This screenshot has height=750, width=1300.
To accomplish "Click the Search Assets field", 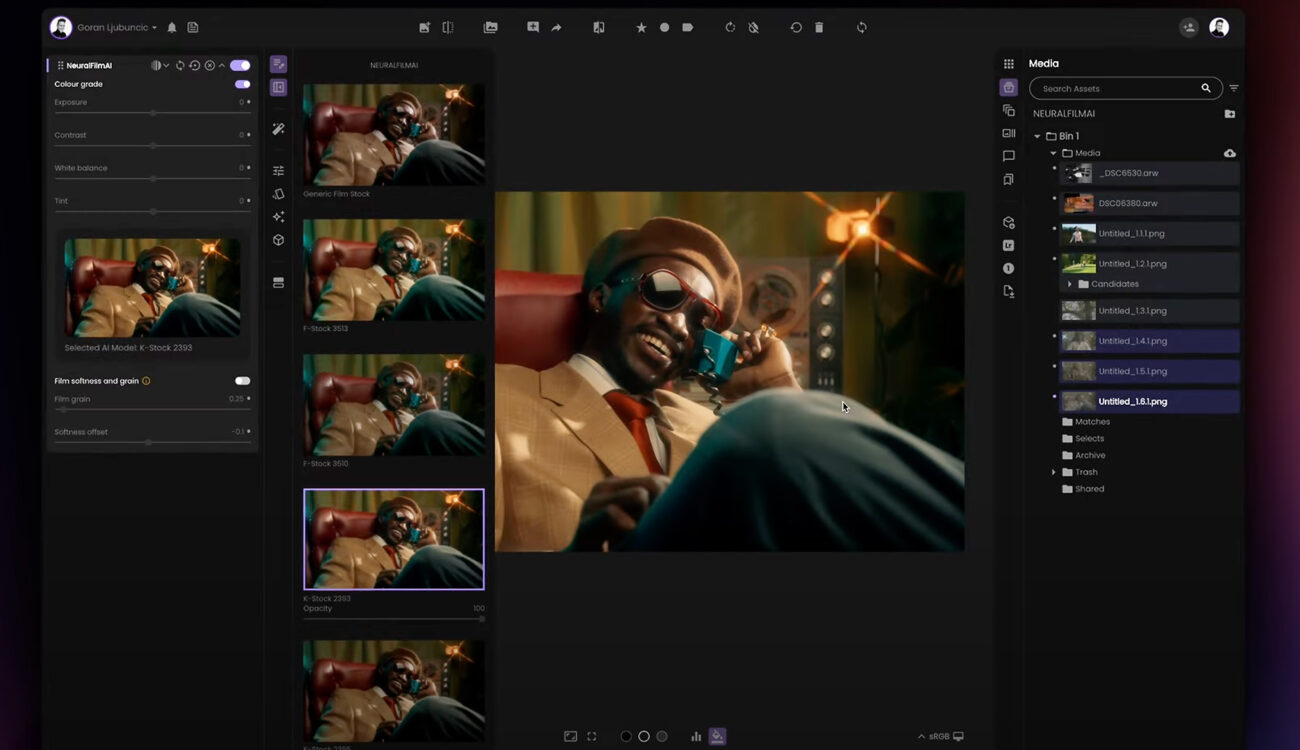I will tap(1125, 89).
